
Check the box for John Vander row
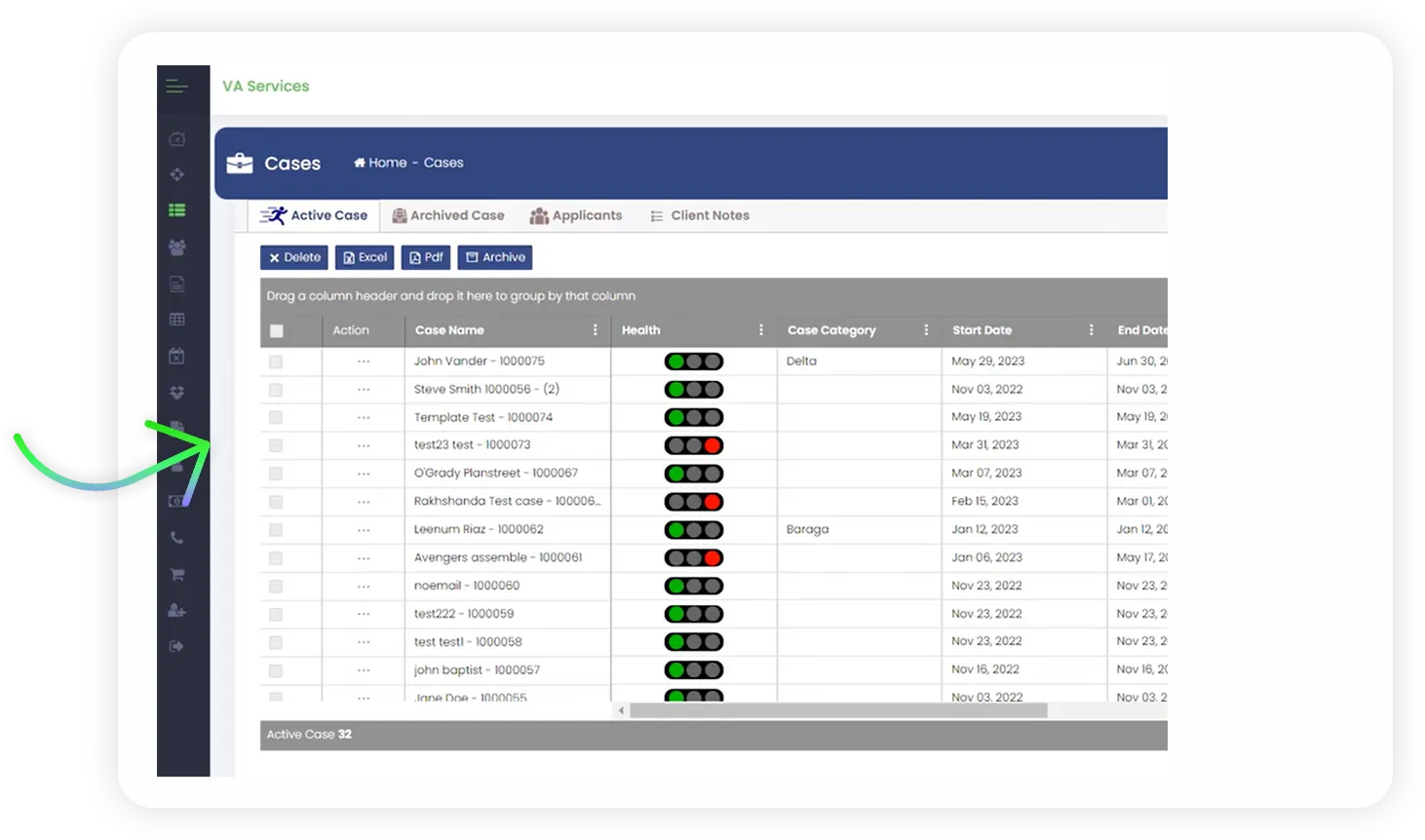(x=276, y=362)
